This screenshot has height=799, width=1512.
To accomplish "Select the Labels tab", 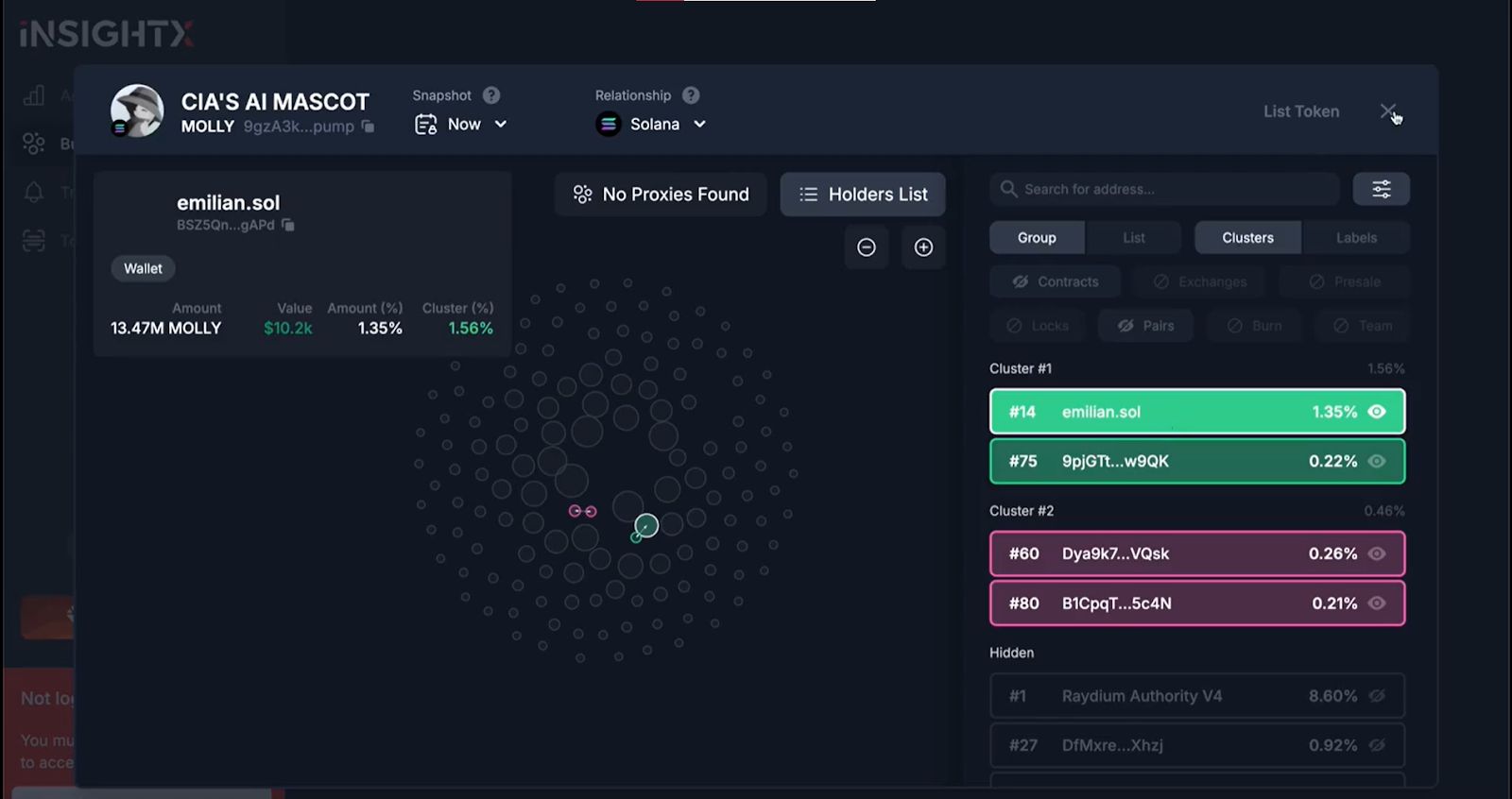I will (x=1356, y=238).
